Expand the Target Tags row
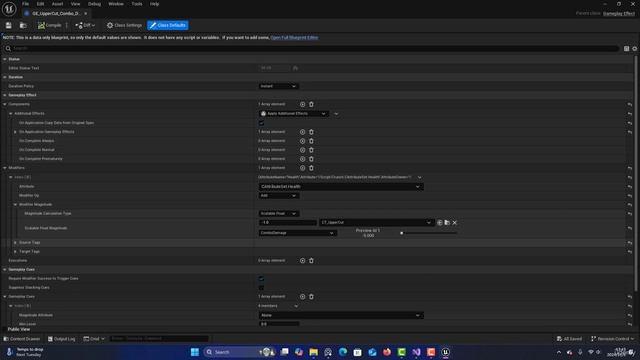640x360 pixels. pyautogui.click(x=15, y=252)
